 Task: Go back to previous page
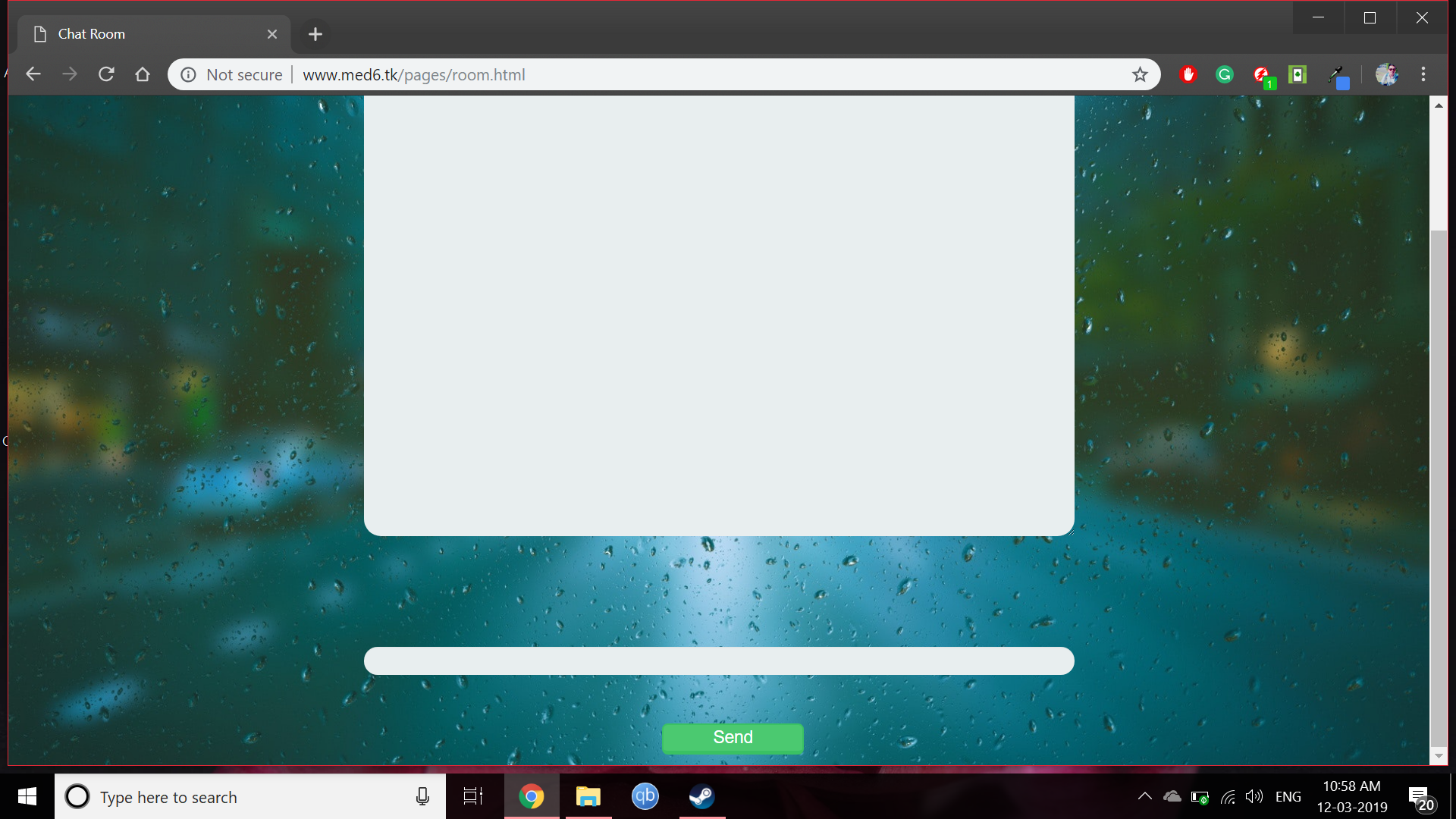click(x=33, y=74)
